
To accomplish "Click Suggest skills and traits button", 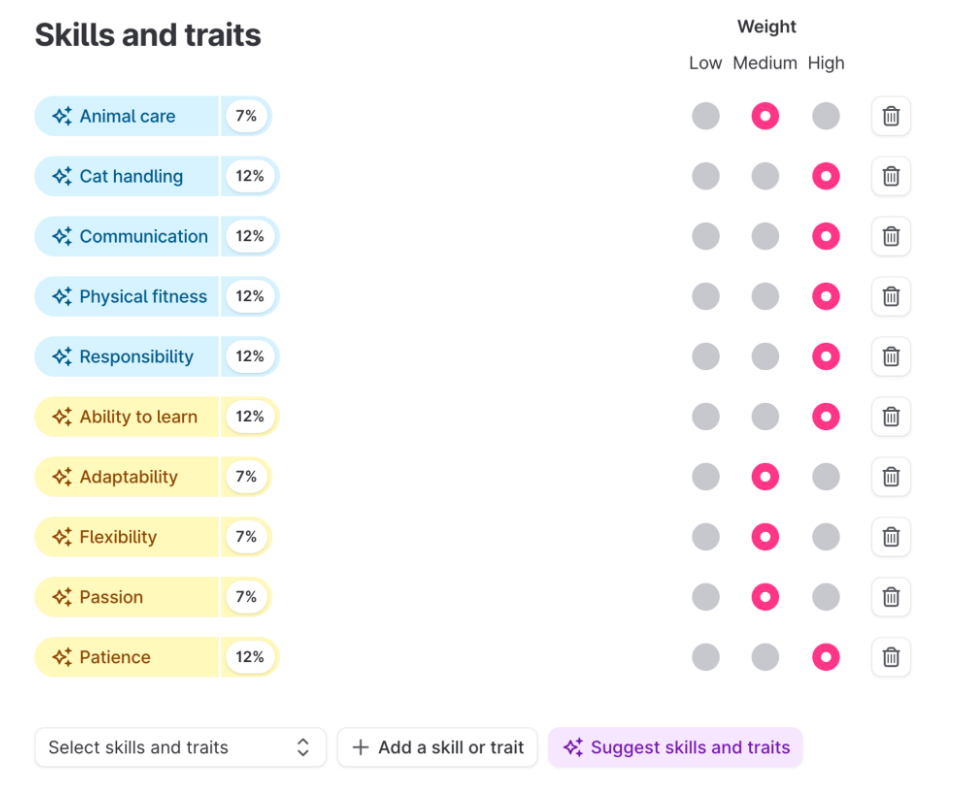I will click(675, 747).
